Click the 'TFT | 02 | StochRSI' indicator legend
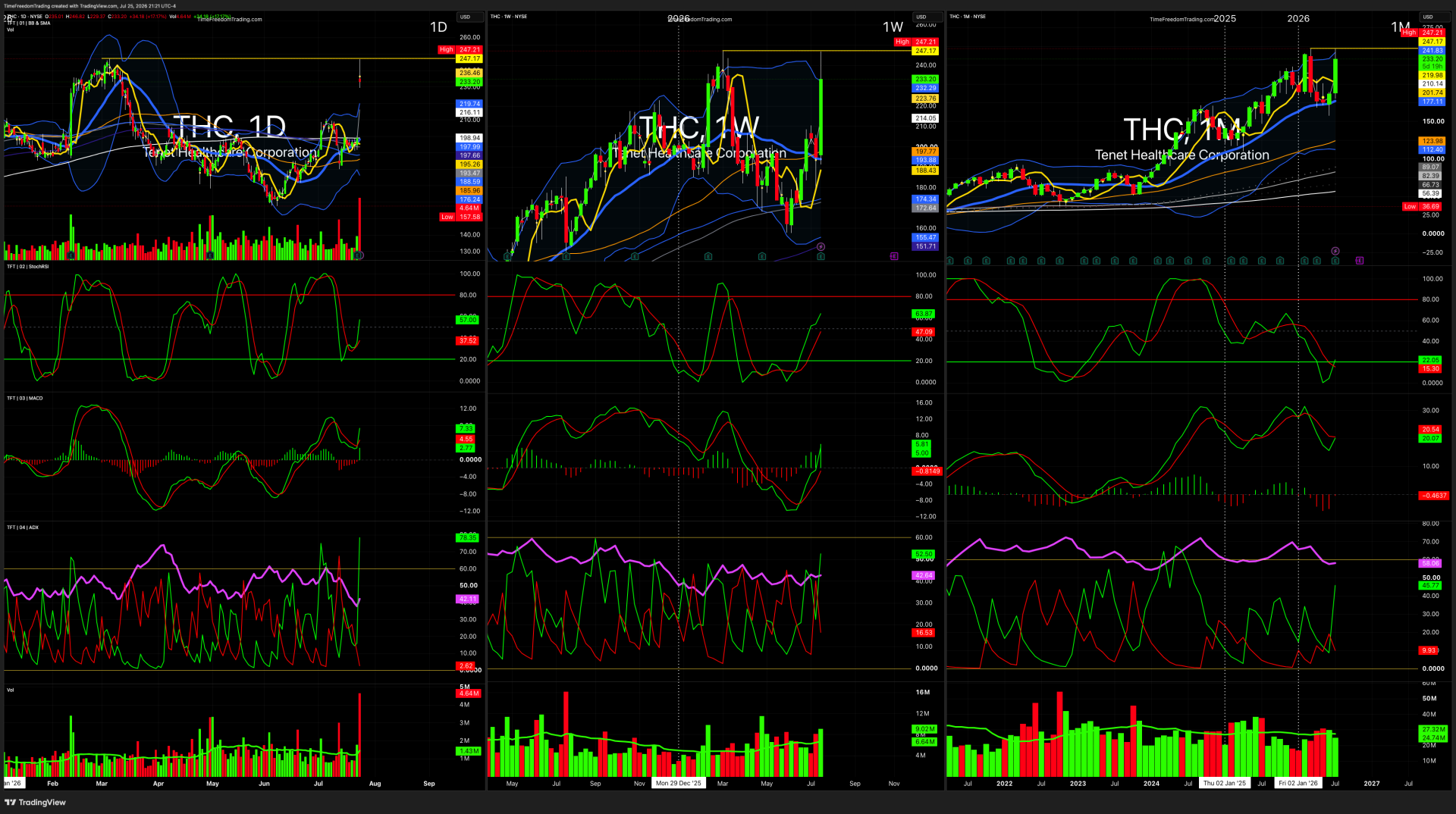The image size is (1456, 814). pos(27,266)
